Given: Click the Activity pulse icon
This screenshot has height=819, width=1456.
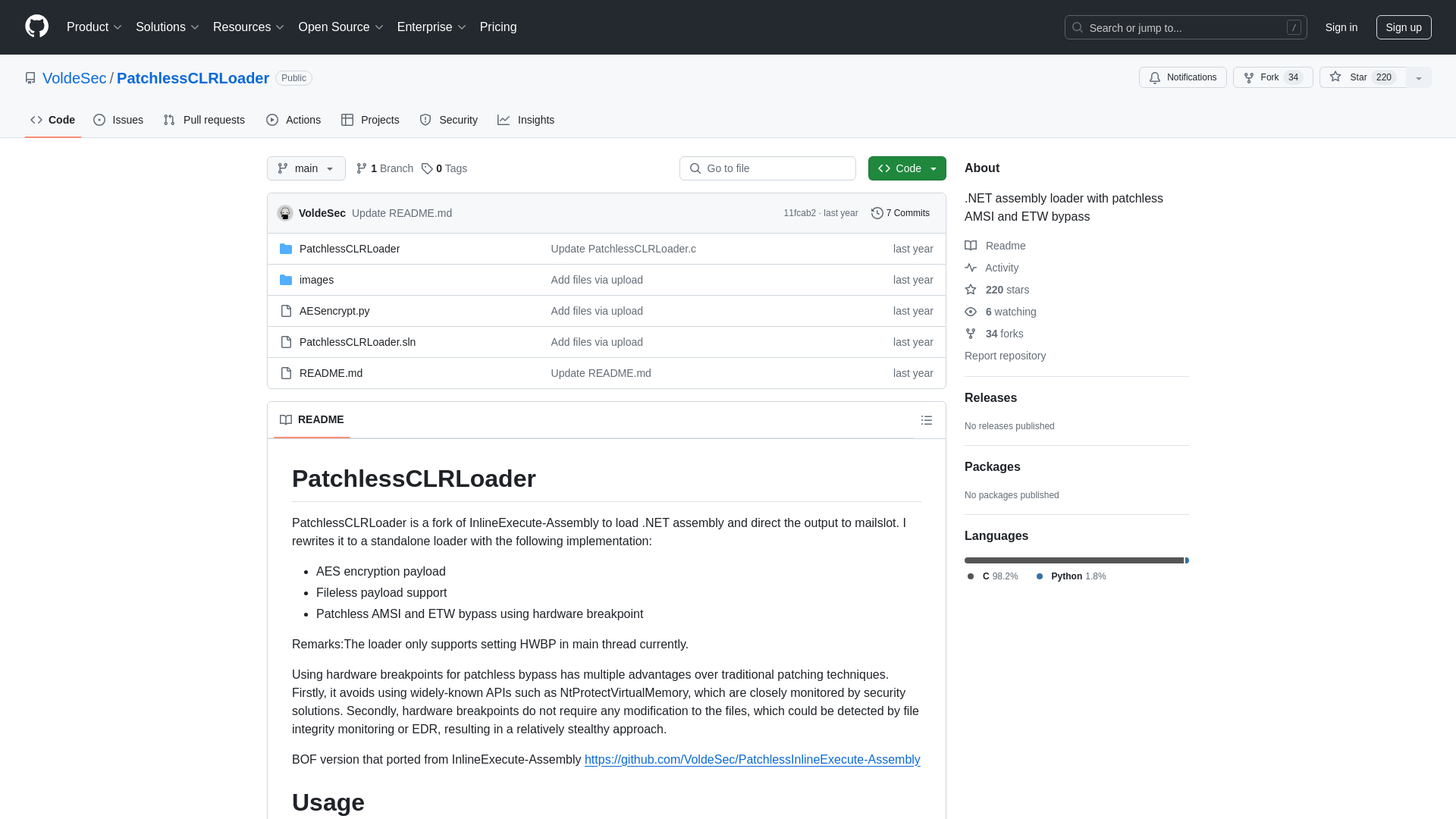Looking at the screenshot, I should (971, 268).
